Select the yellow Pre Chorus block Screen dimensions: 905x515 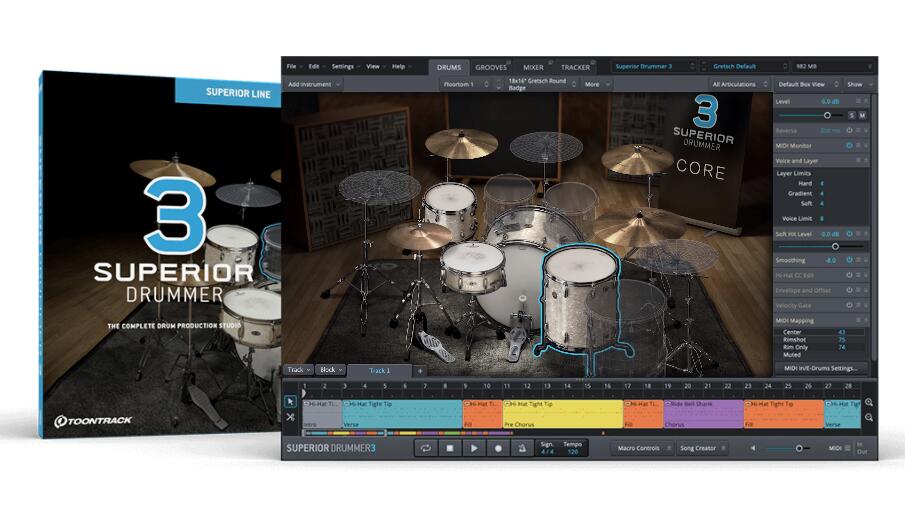(x=562, y=414)
